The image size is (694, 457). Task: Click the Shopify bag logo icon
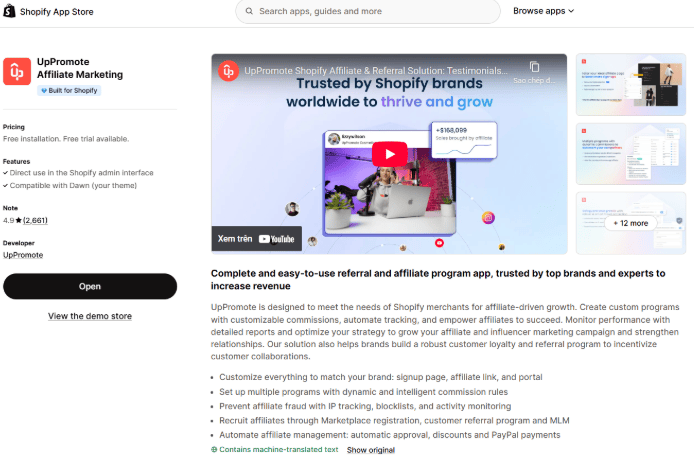[x=9, y=11]
